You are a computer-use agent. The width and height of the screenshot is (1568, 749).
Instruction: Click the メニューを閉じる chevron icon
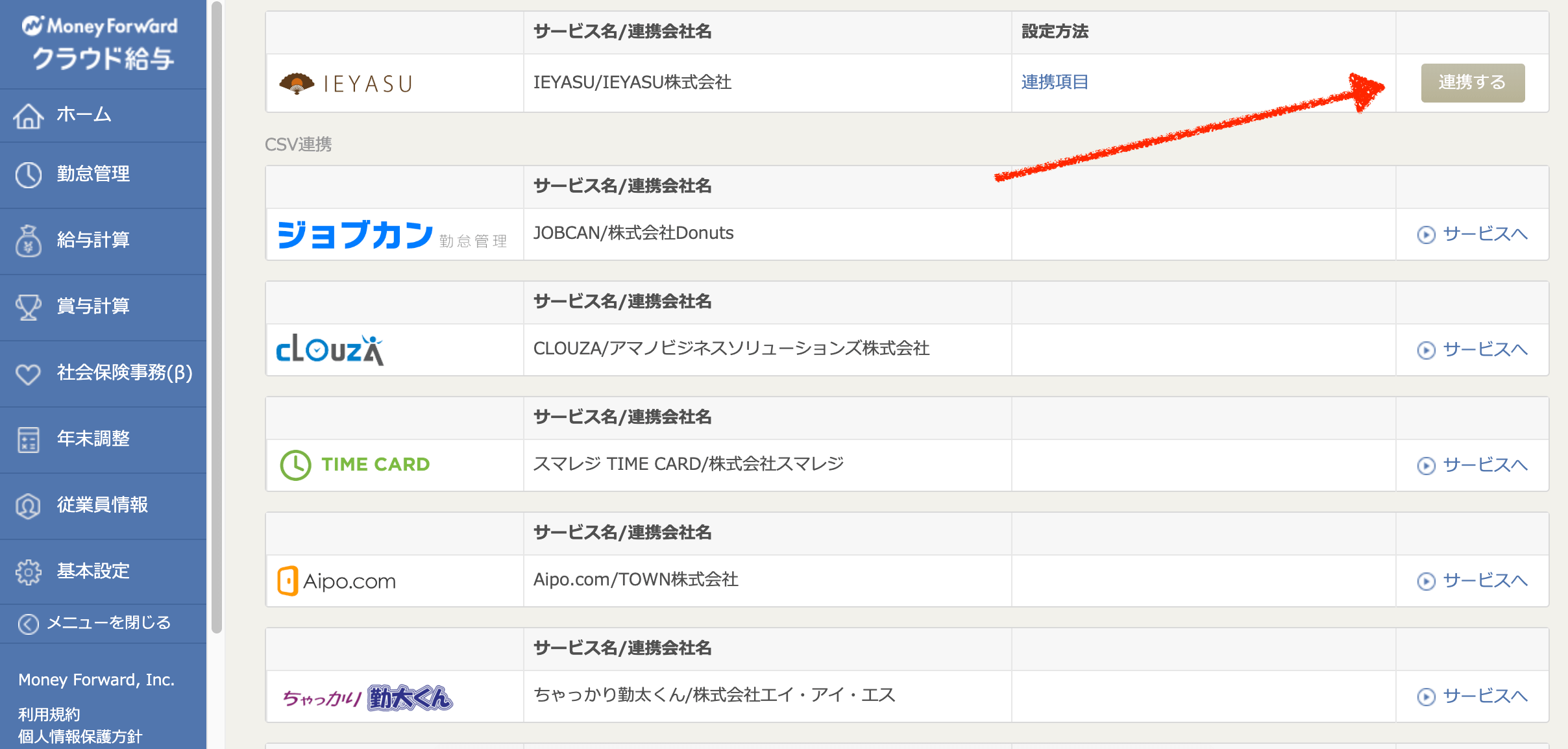point(28,624)
